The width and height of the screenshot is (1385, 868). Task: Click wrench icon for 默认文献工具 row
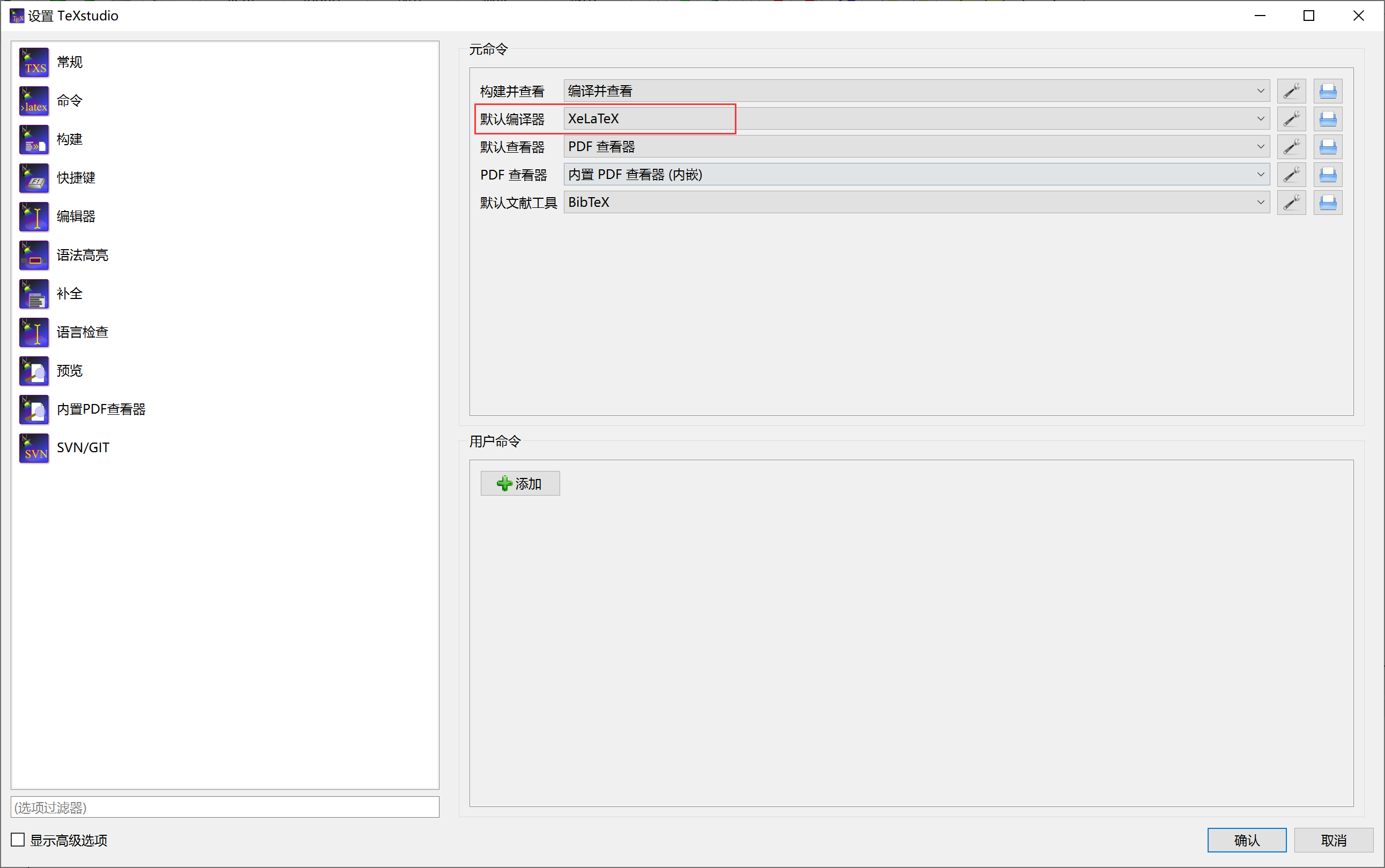point(1291,202)
